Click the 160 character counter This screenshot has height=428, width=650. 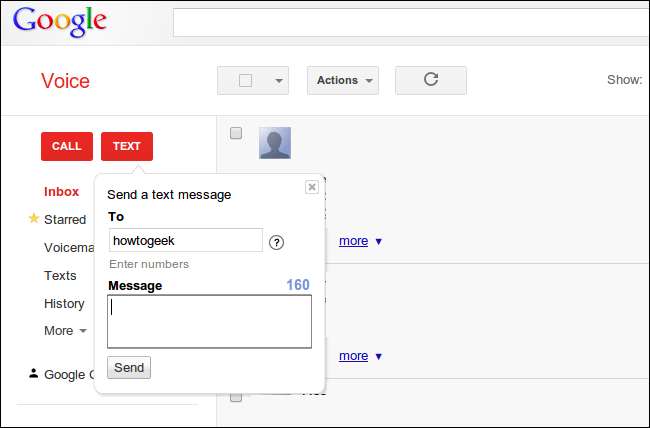[298, 285]
